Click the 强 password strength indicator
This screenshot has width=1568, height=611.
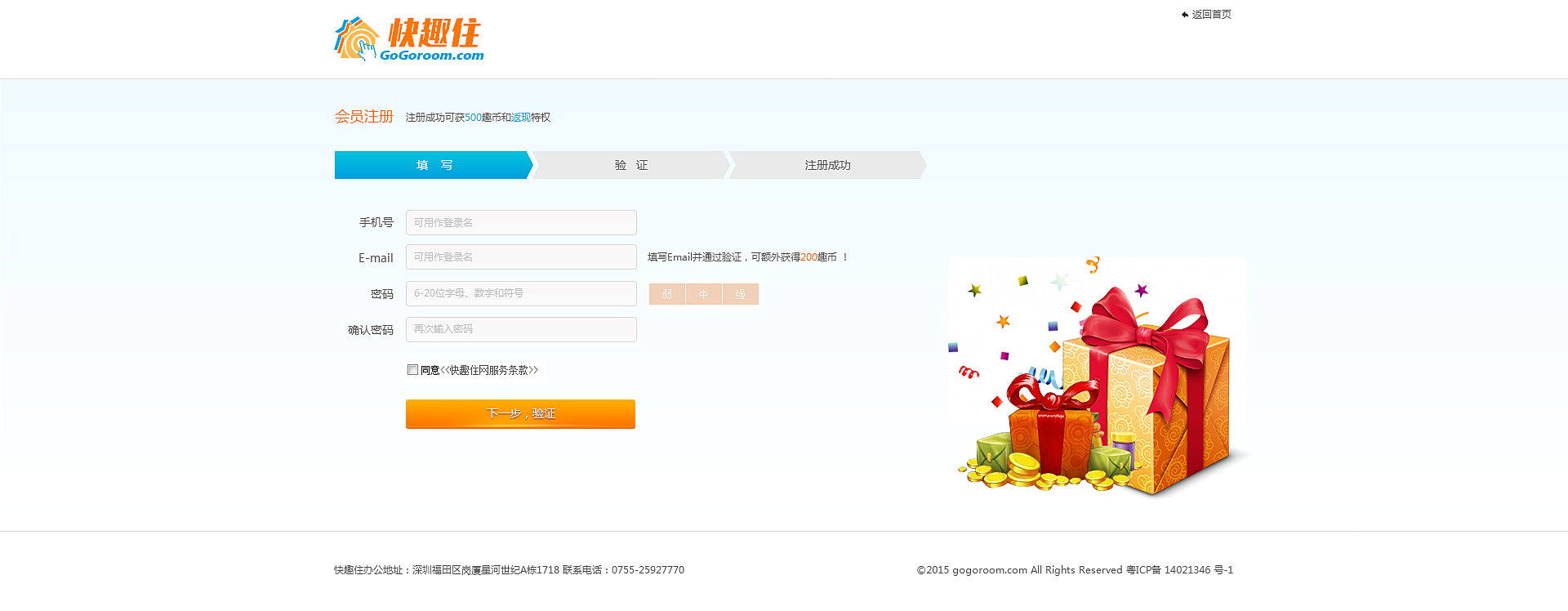pos(741,294)
